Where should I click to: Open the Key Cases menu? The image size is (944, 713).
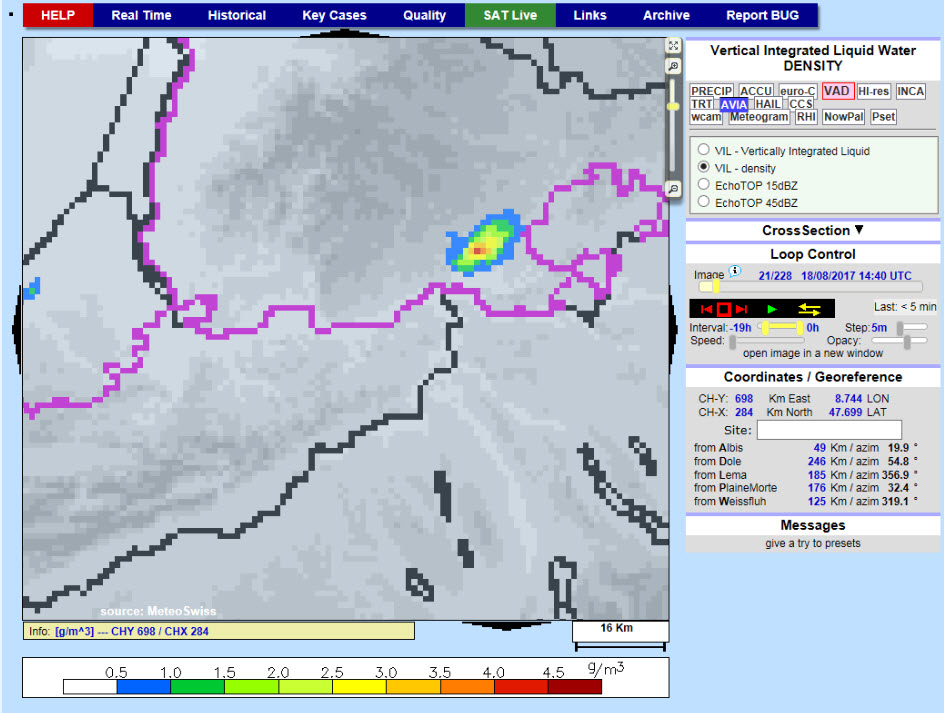(x=334, y=15)
